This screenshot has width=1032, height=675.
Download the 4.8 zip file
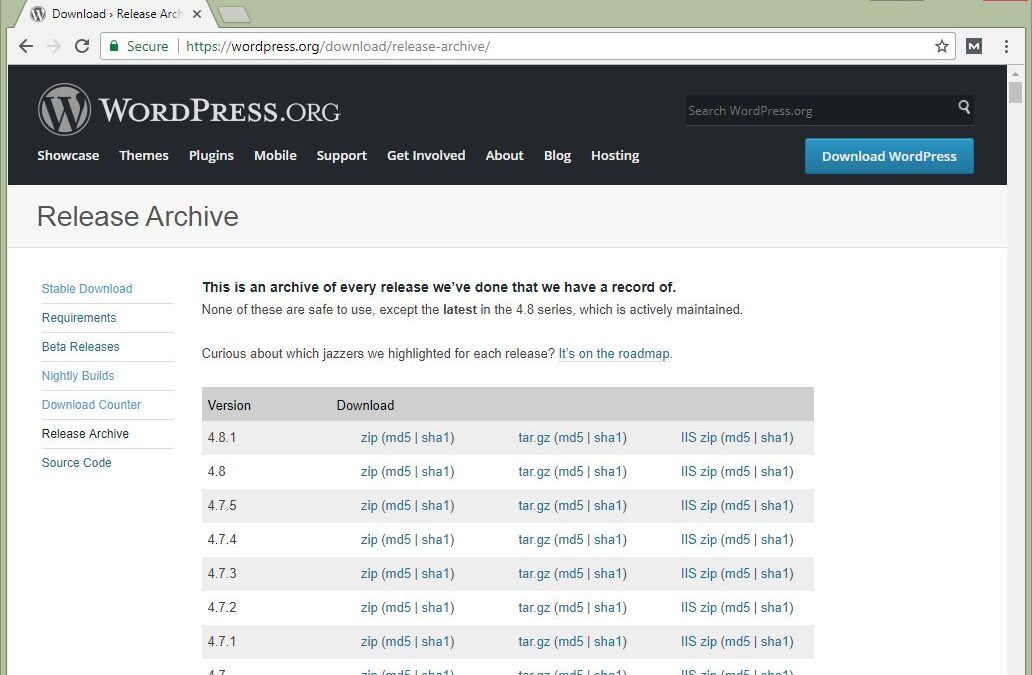click(x=369, y=472)
